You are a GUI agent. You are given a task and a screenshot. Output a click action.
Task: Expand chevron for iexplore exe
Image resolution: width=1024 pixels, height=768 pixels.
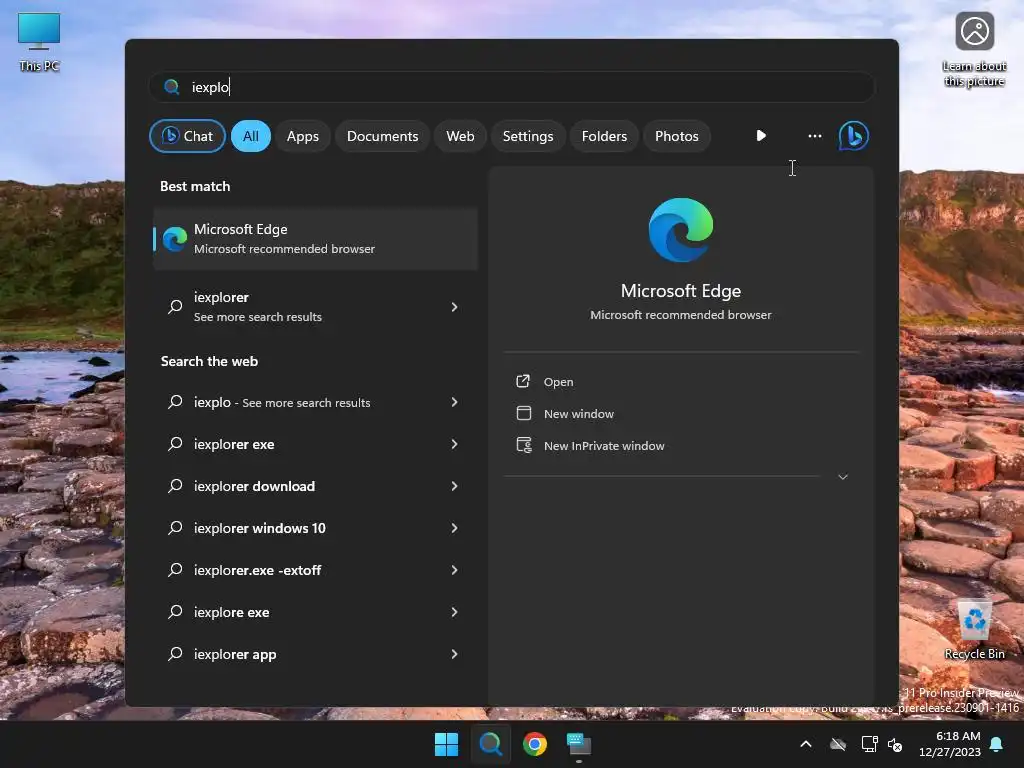(455, 612)
